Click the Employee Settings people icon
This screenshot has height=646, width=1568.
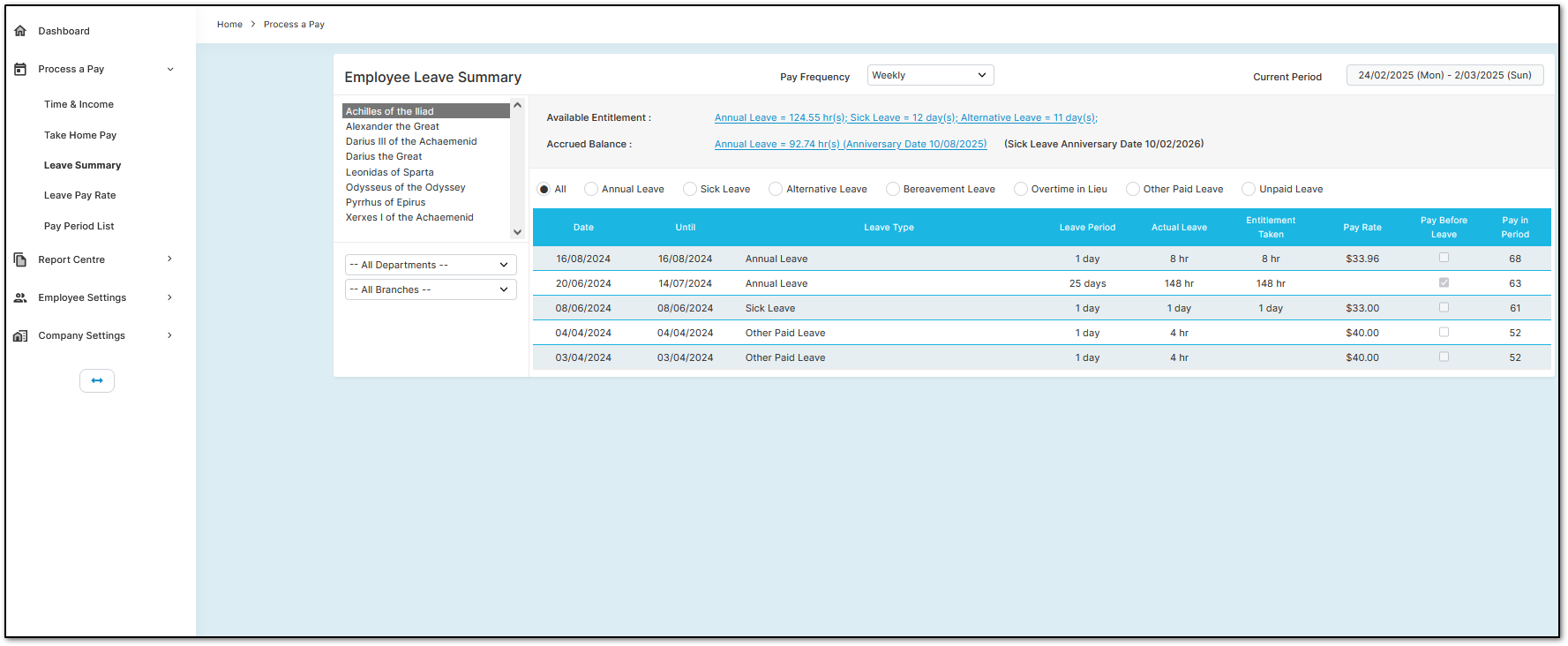[x=20, y=297]
